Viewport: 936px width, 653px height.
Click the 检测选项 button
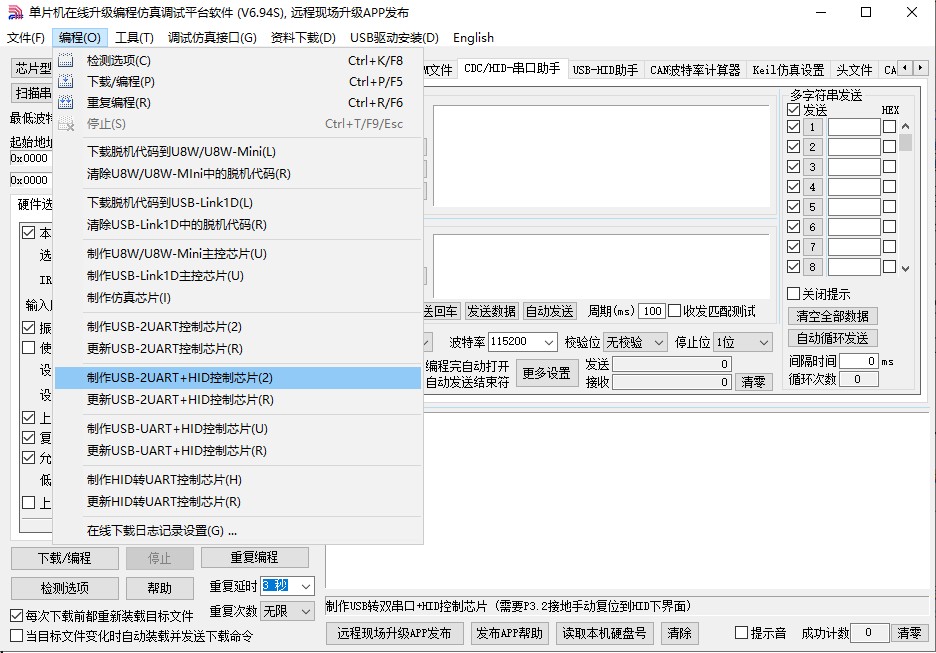[x=64, y=588]
